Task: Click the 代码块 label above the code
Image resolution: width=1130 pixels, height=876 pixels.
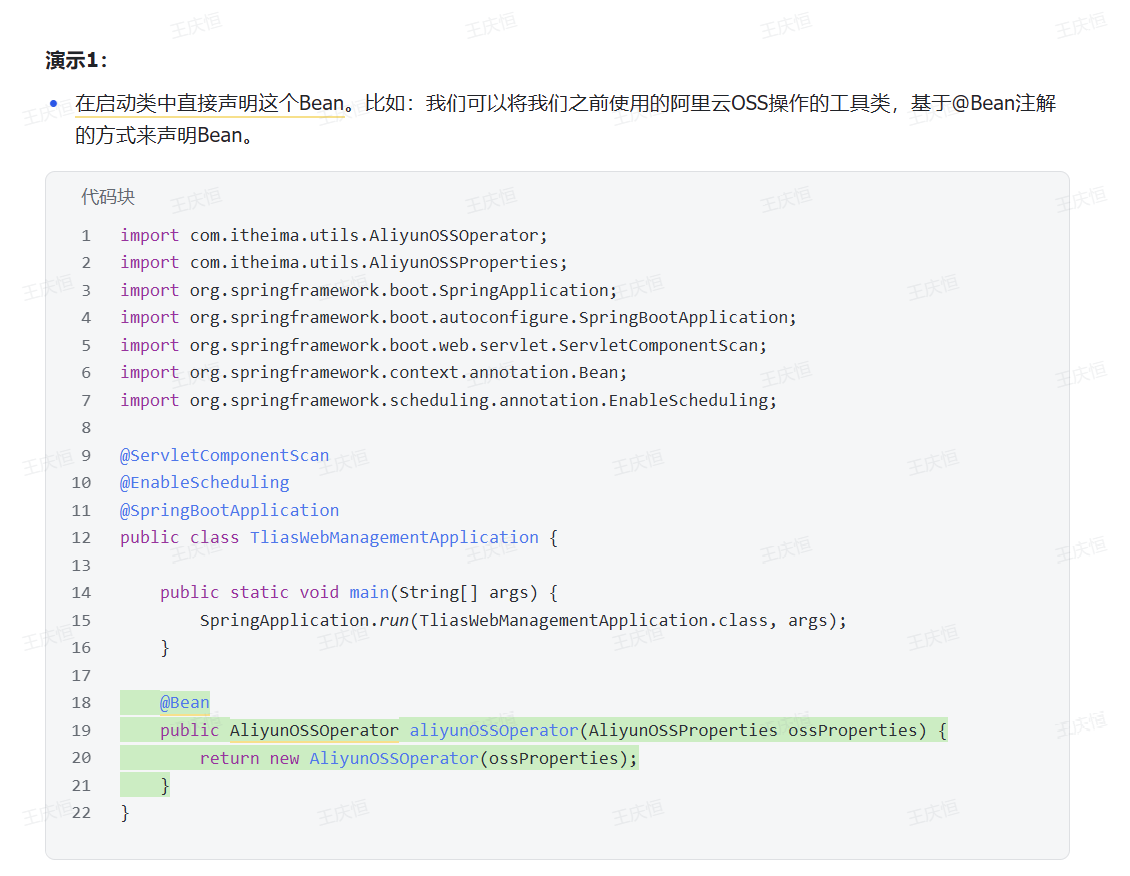Action: [x=108, y=197]
